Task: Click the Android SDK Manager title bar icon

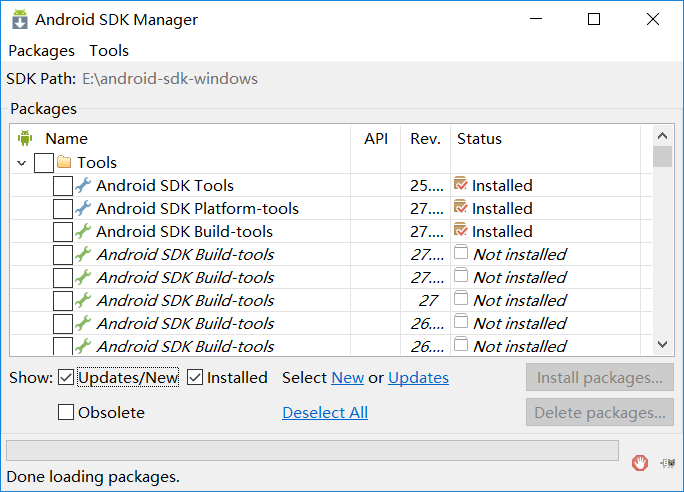Action: point(20,19)
